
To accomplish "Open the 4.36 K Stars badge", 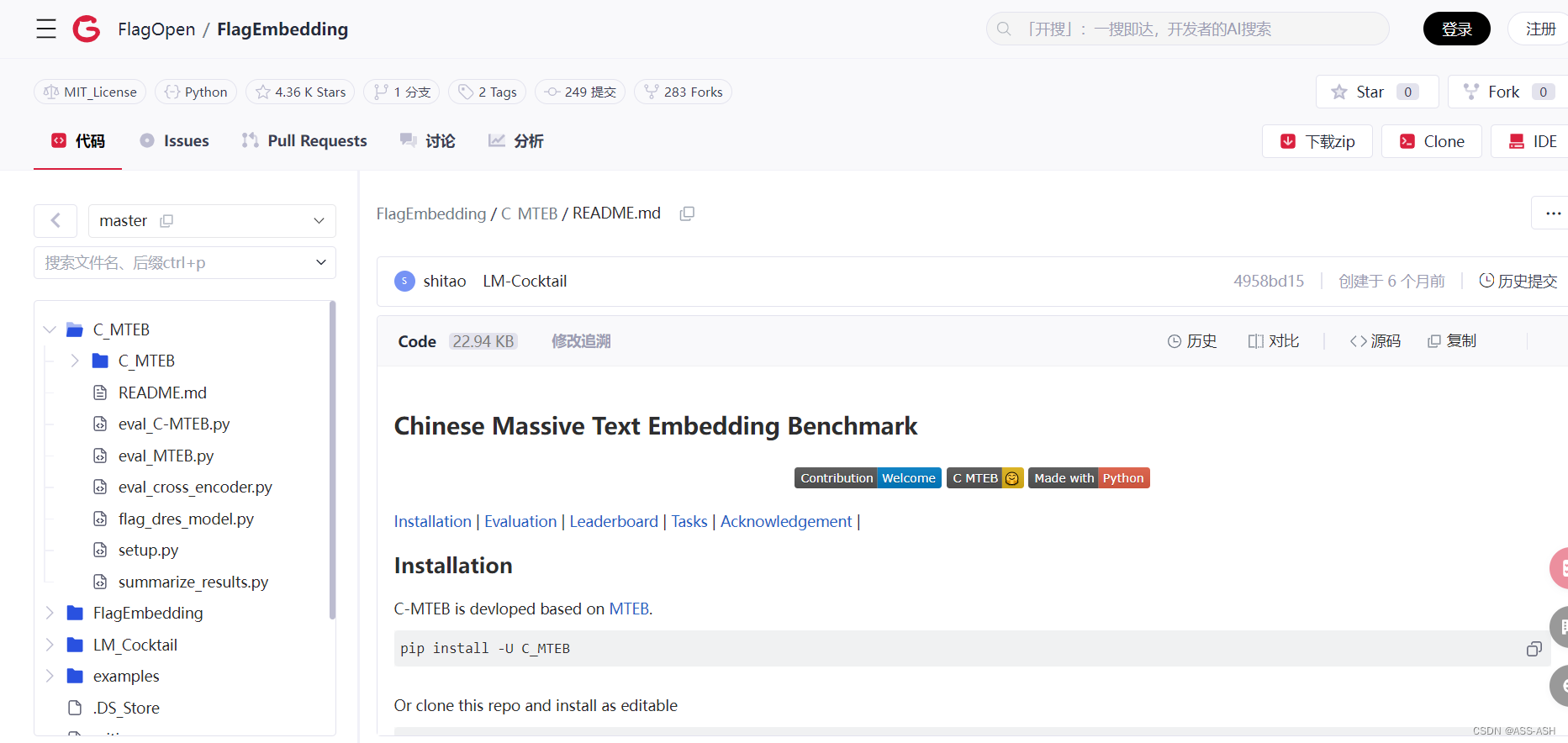I will pyautogui.click(x=300, y=92).
